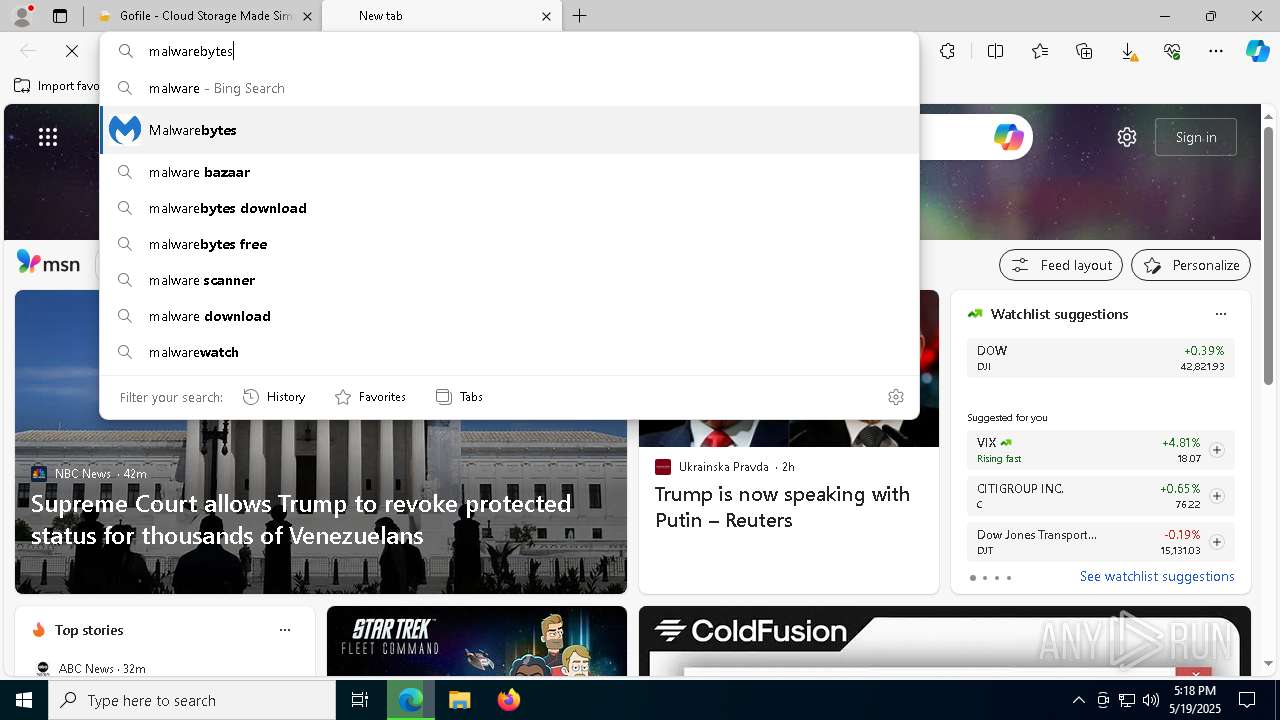Select the New tab tab
This screenshot has width=1280, height=720.
[440, 16]
